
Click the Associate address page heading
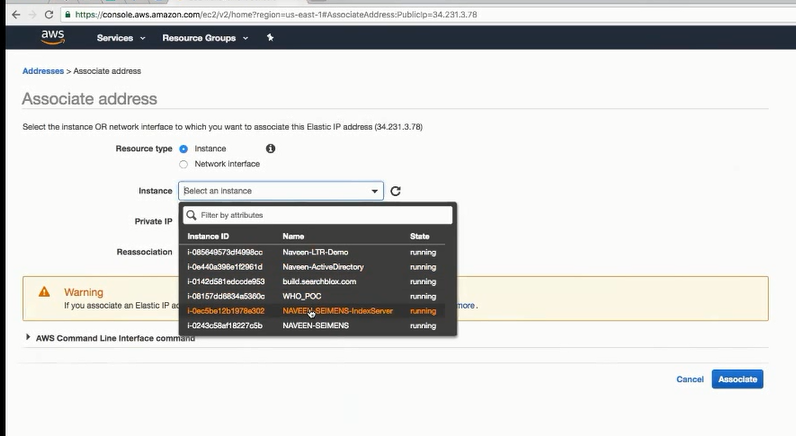click(x=89, y=98)
